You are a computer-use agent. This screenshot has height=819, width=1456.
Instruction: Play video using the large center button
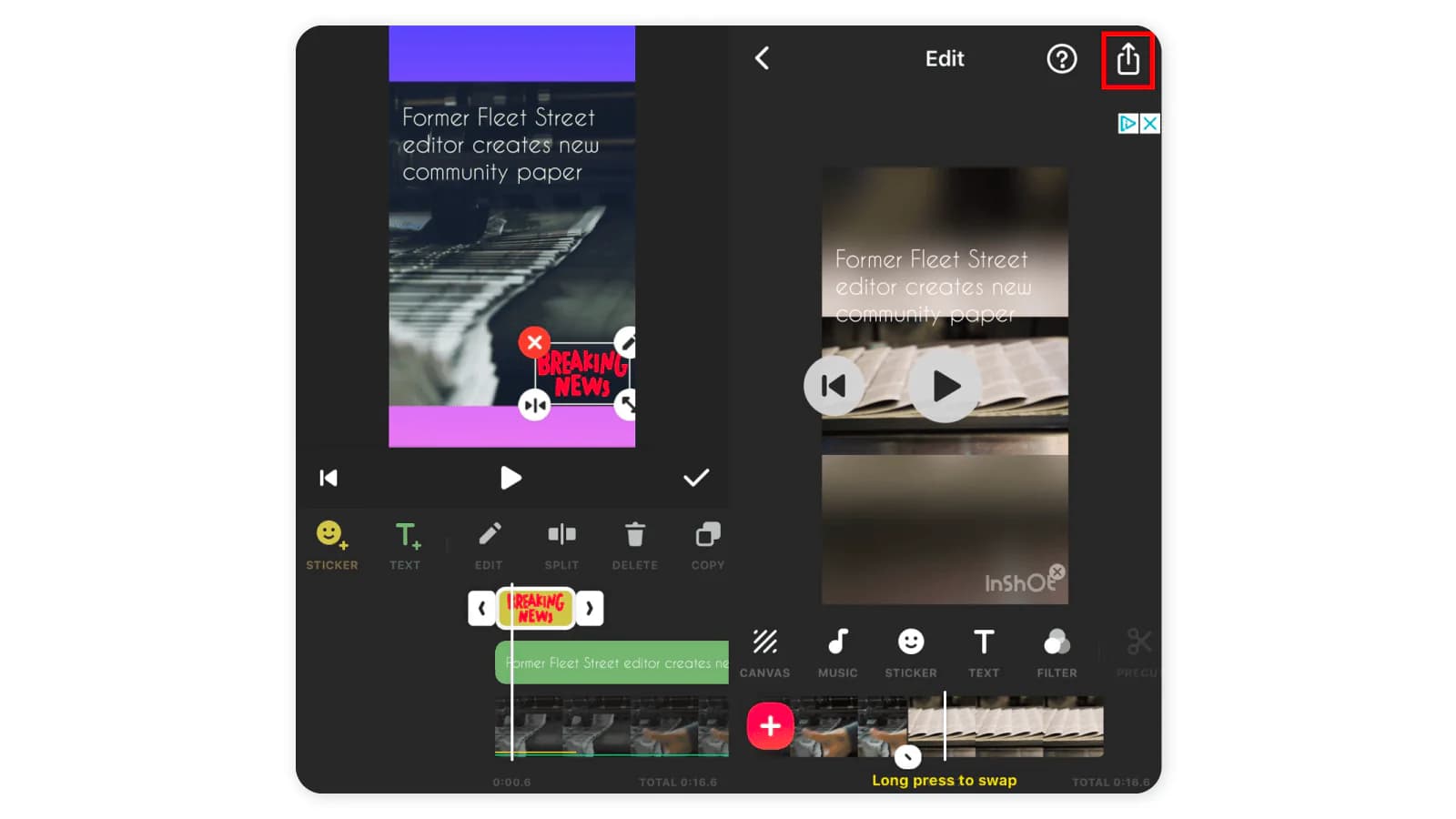click(x=945, y=387)
